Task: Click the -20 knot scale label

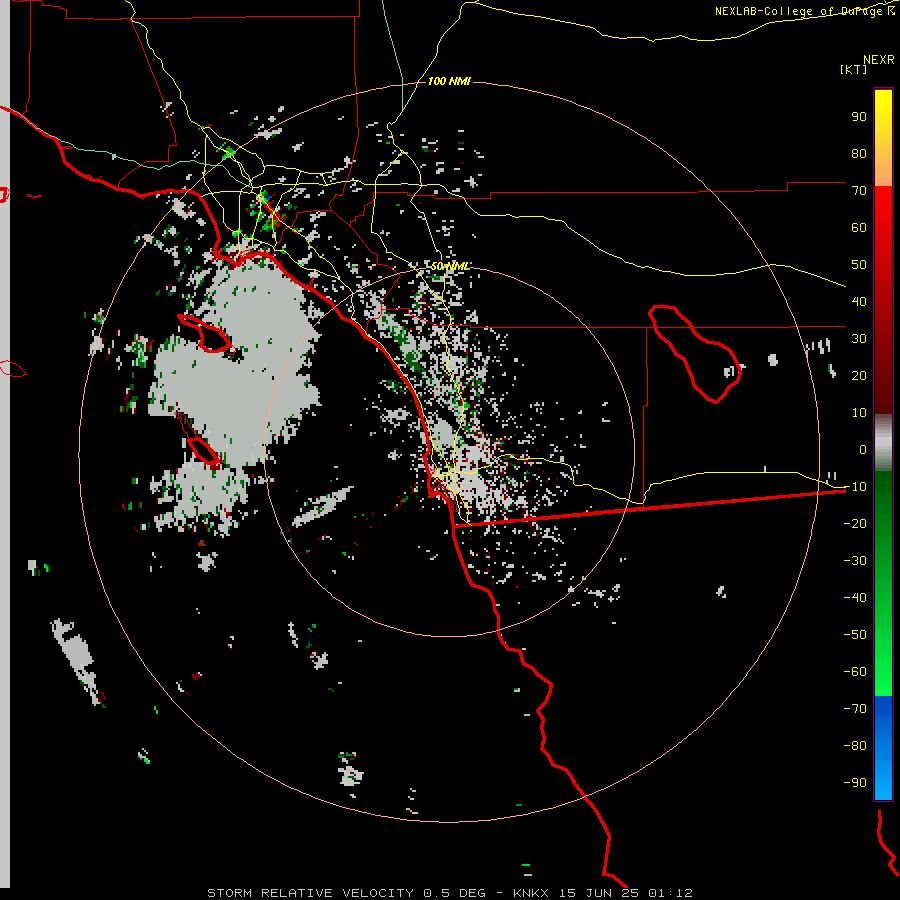Action: [x=855, y=523]
